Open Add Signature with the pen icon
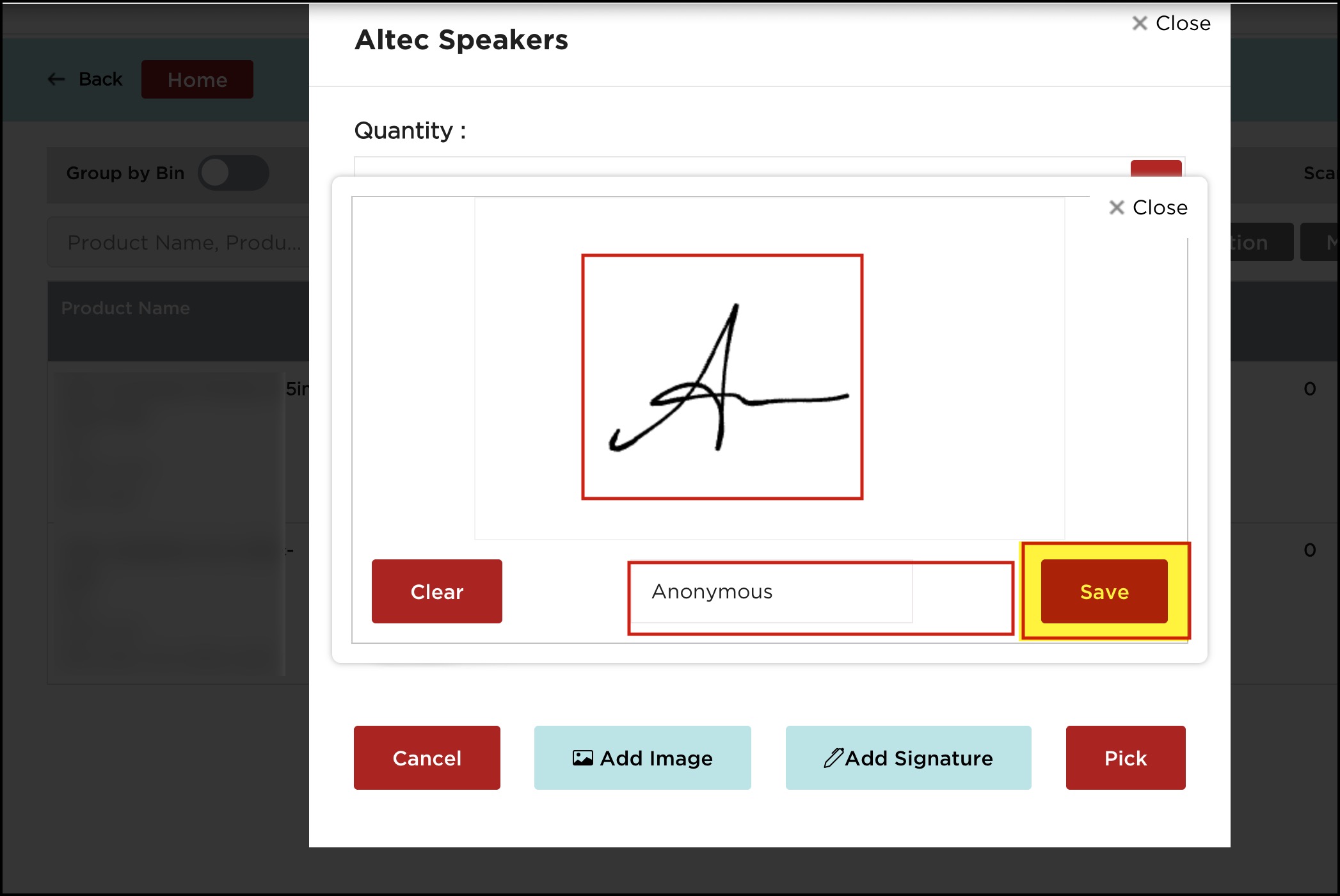The height and width of the screenshot is (896, 1340). coord(908,758)
